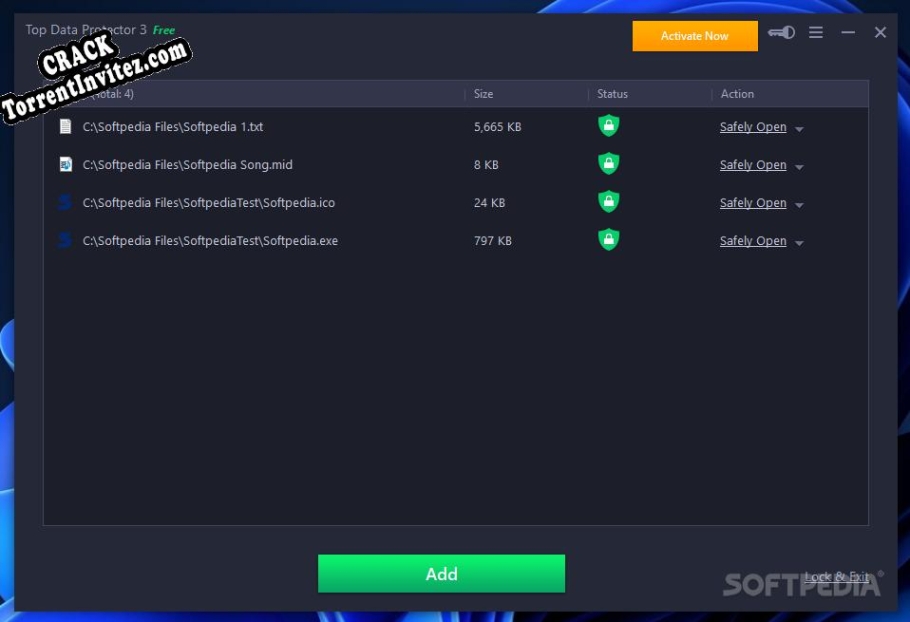Click the key icon near Activate Now

click(781, 32)
